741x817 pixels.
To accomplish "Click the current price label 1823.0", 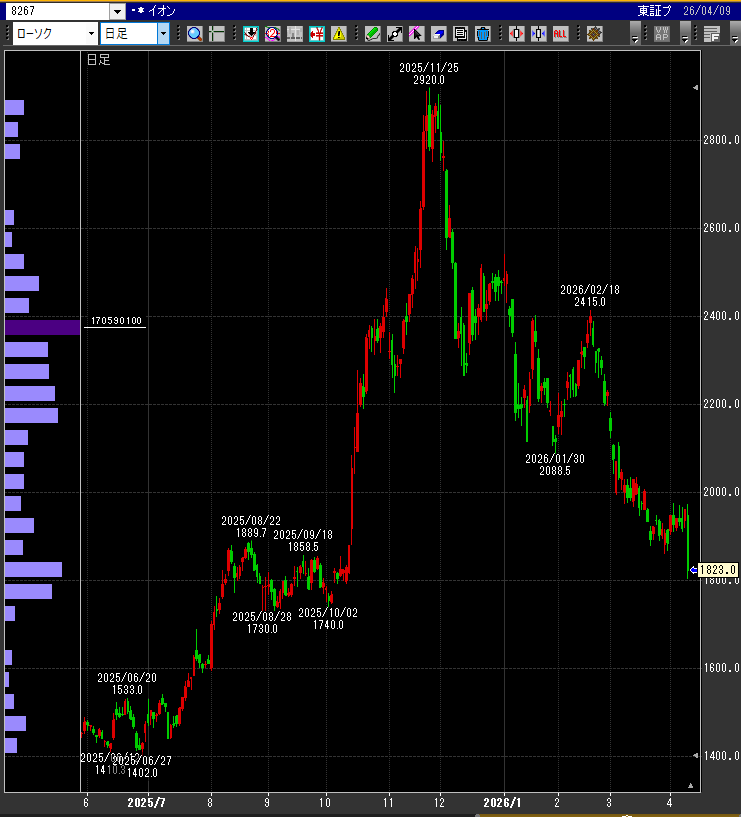I will click(x=718, y=570).
